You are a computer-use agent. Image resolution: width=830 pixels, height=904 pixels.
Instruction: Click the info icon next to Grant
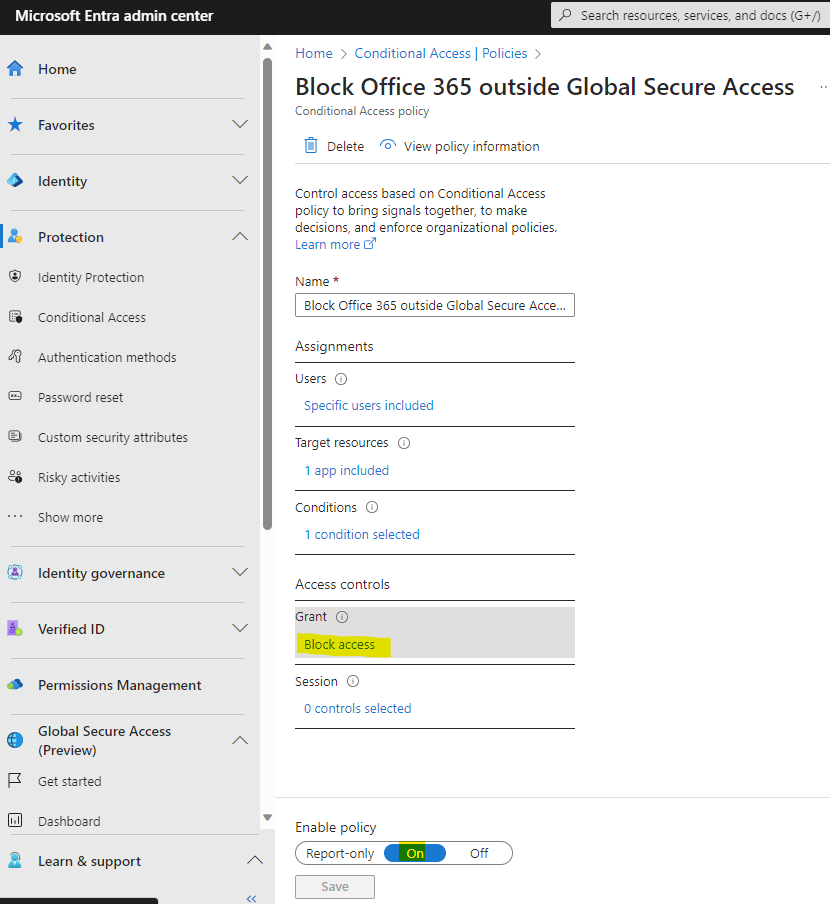342,617
